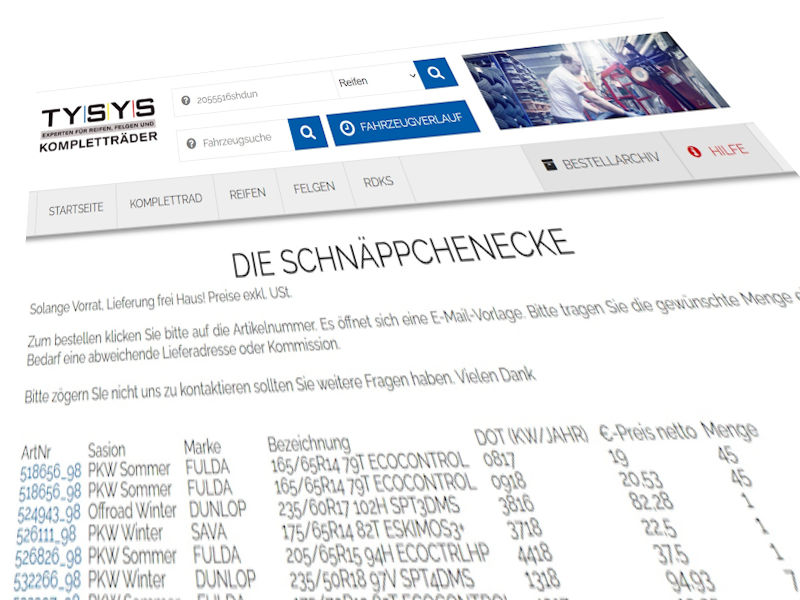The width and height of the screenshot is (800, 600).
Task: Click the price value 20.53
Action: [641, 480]
